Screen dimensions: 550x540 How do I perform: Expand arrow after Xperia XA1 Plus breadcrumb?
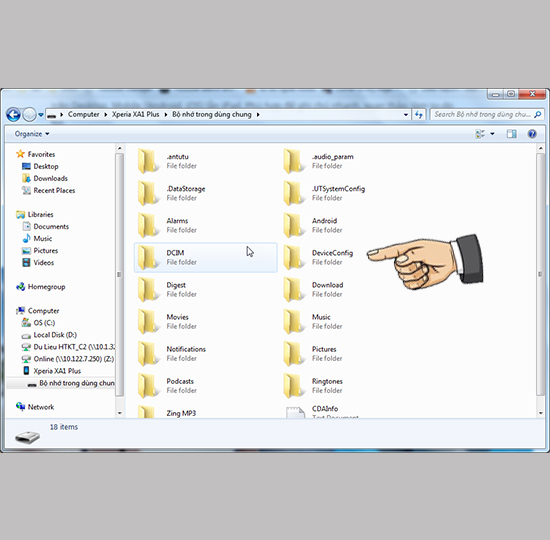[166, 115]
